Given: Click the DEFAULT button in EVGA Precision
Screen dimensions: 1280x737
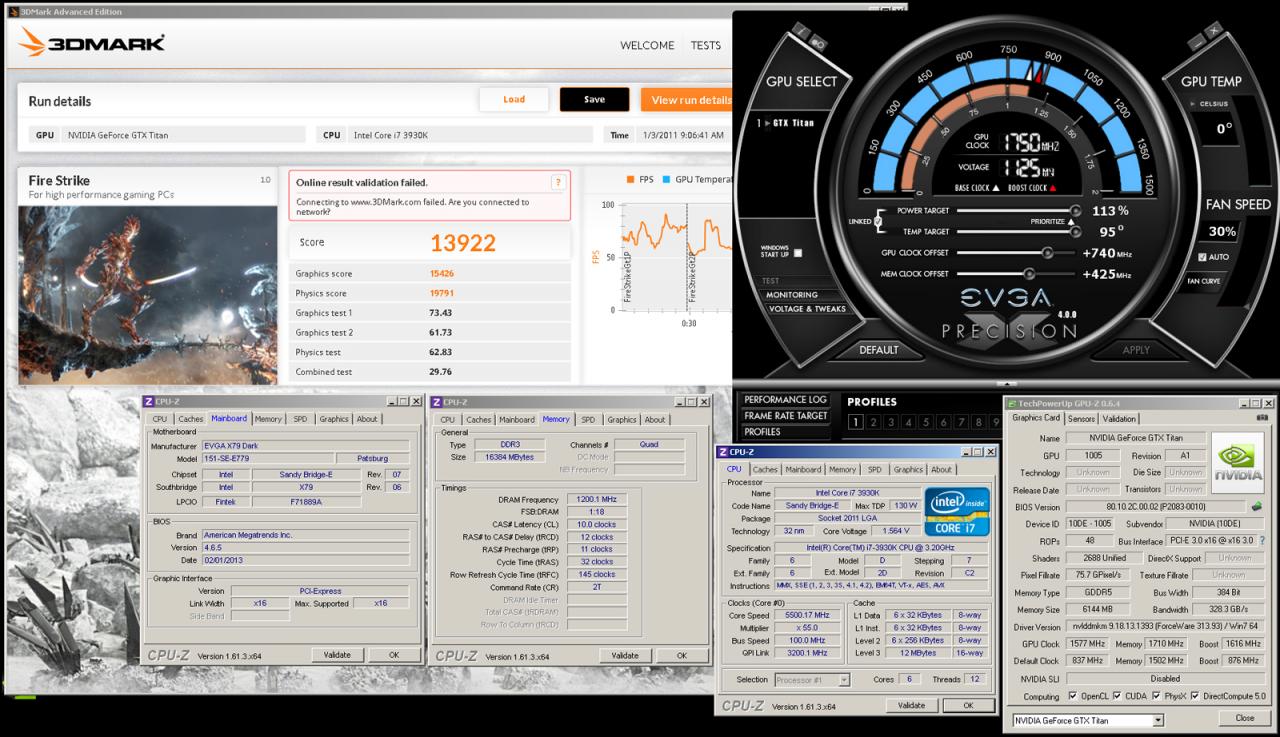Looking at the screenshot, I should (879, 350).
